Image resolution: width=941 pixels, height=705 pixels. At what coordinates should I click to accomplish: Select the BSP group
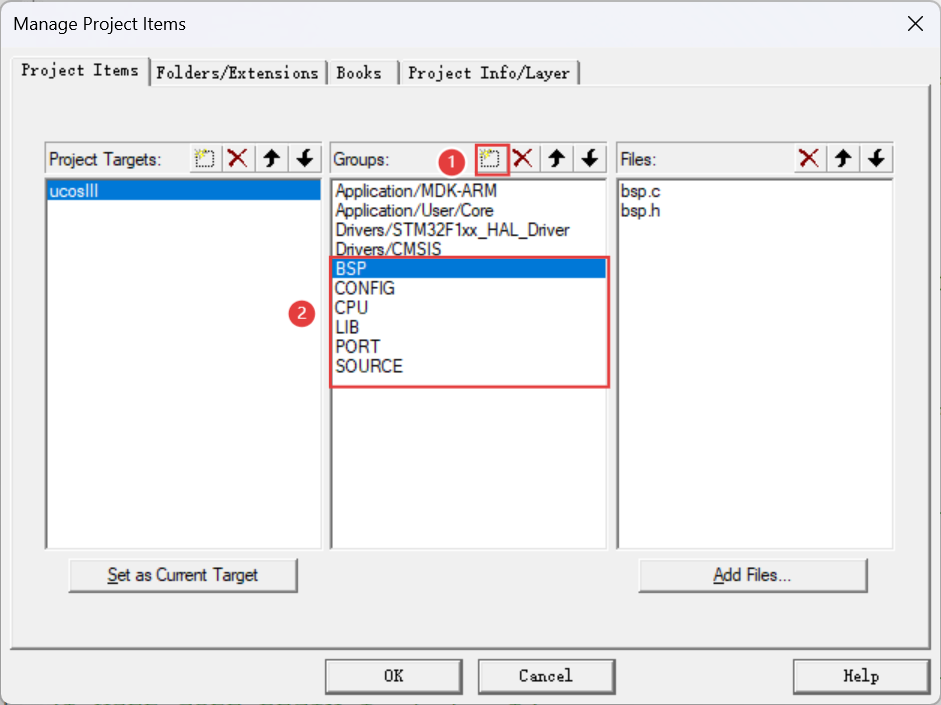[x=468, y=268]
